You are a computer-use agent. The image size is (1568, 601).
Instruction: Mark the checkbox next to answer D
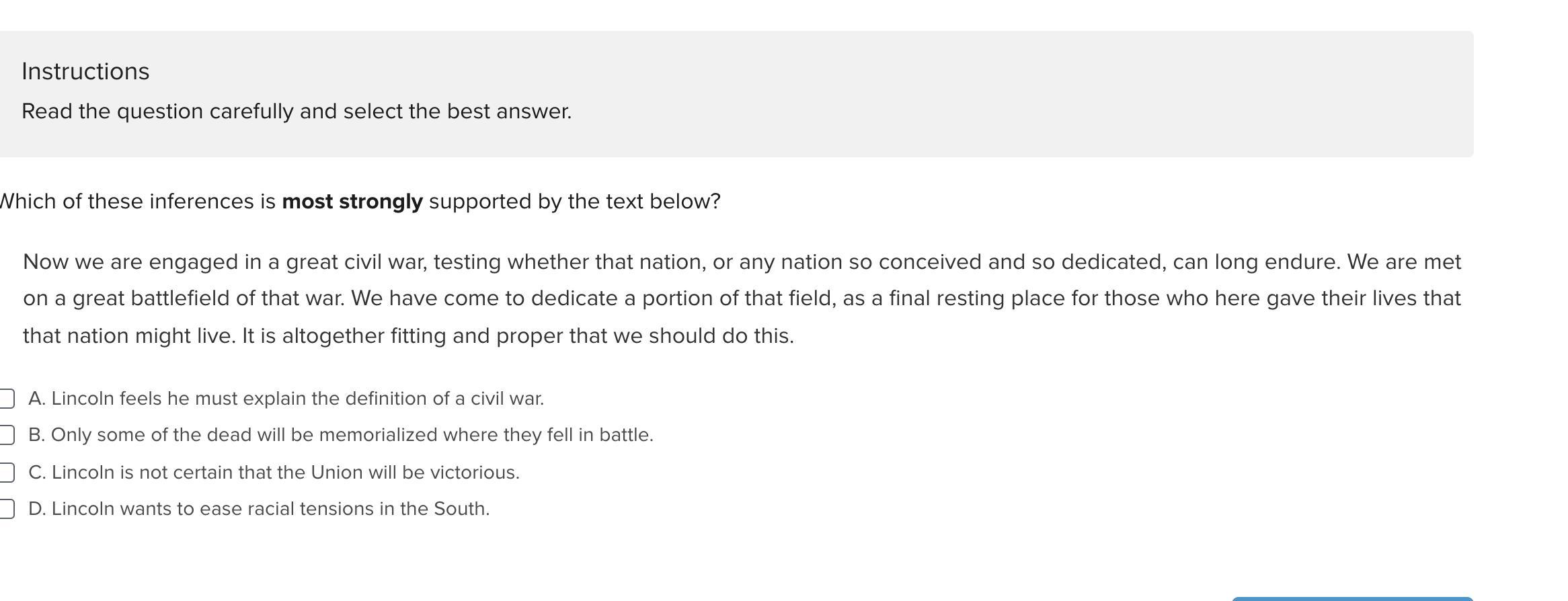click(6, 509)
